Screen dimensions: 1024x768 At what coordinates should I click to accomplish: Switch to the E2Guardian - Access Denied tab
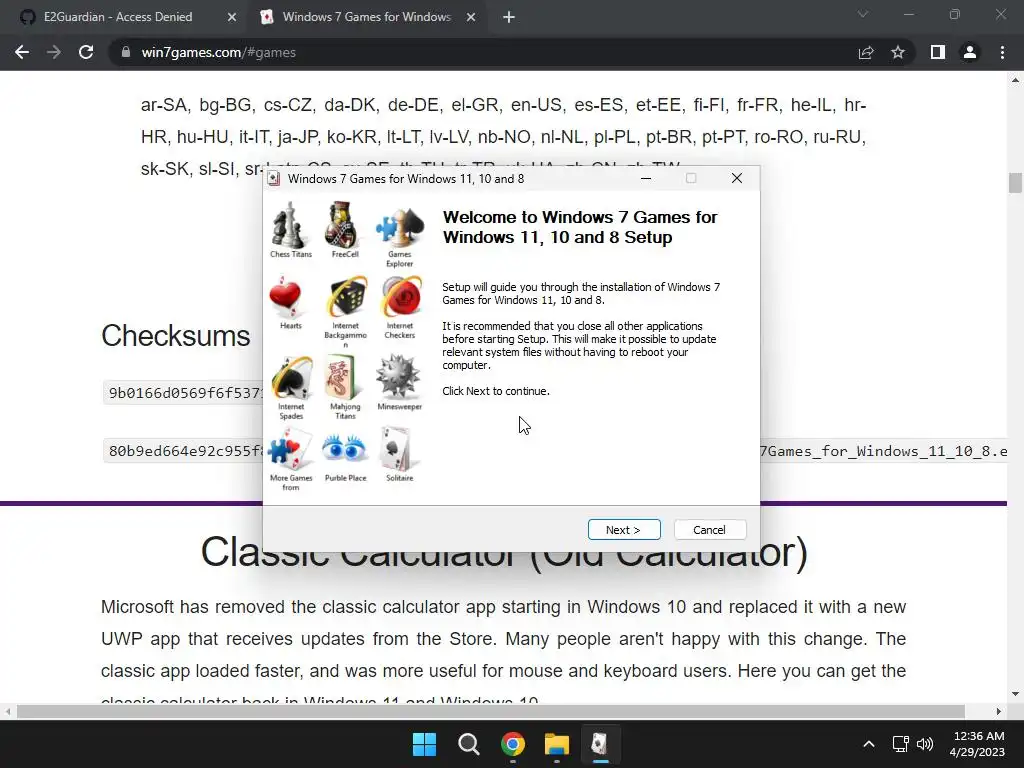coord(118,17)
